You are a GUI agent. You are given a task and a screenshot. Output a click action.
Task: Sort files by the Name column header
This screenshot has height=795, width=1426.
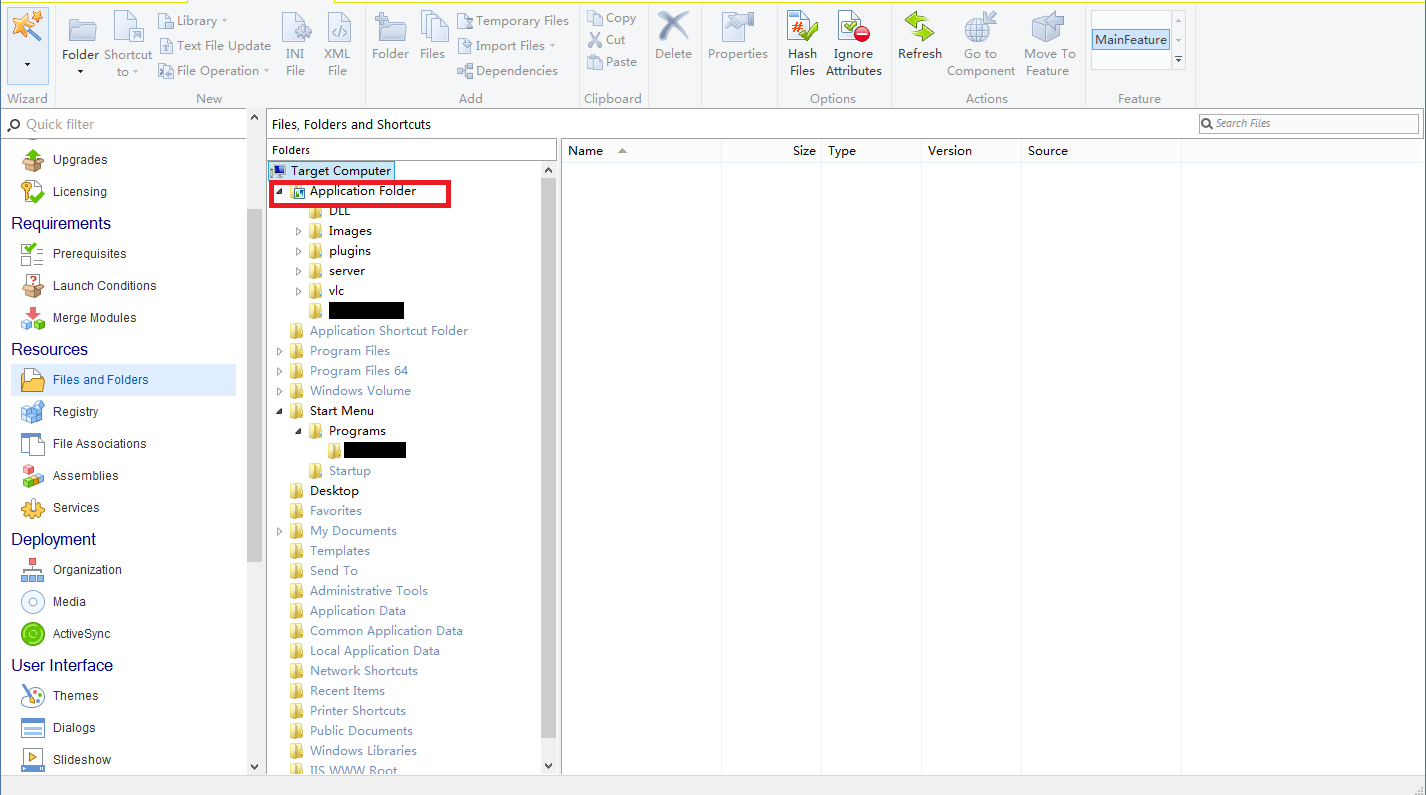pos(586,151)
